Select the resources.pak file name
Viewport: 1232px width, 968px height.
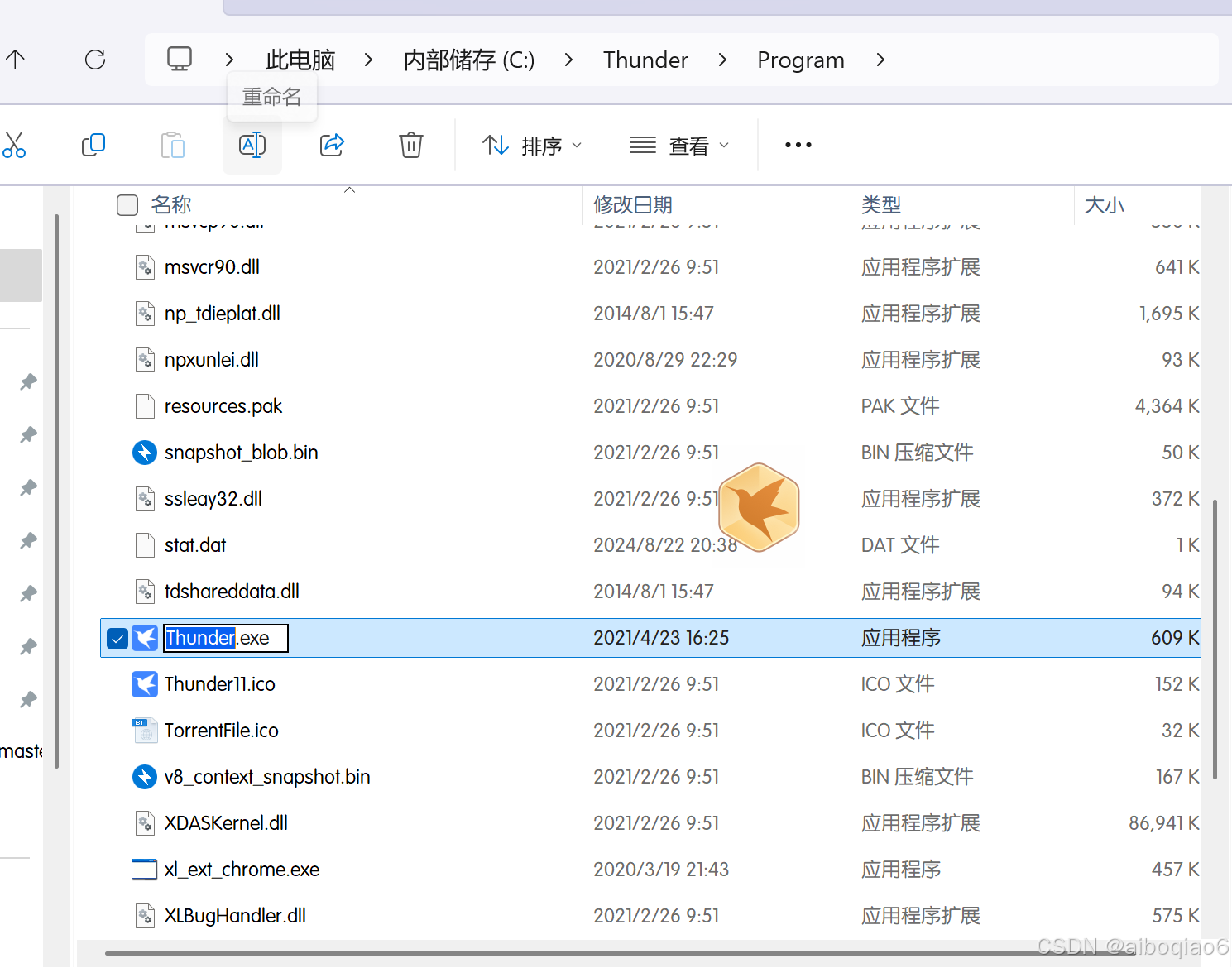pos(223,406)
